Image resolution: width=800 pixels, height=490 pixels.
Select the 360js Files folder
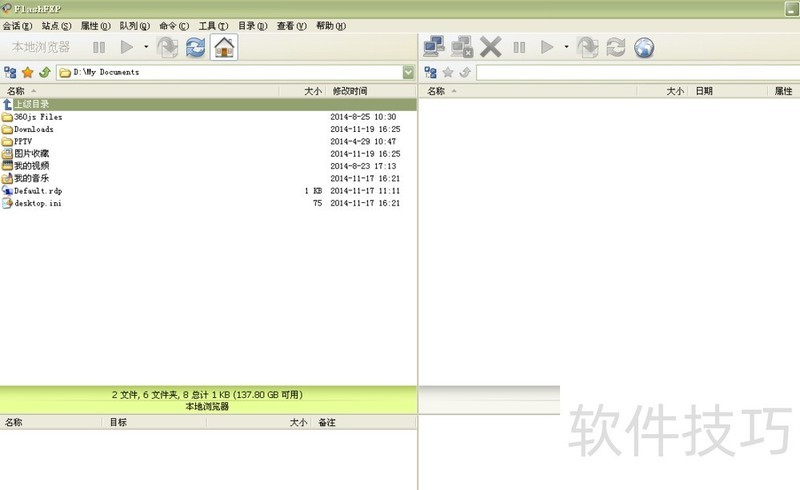click(208, 117)
